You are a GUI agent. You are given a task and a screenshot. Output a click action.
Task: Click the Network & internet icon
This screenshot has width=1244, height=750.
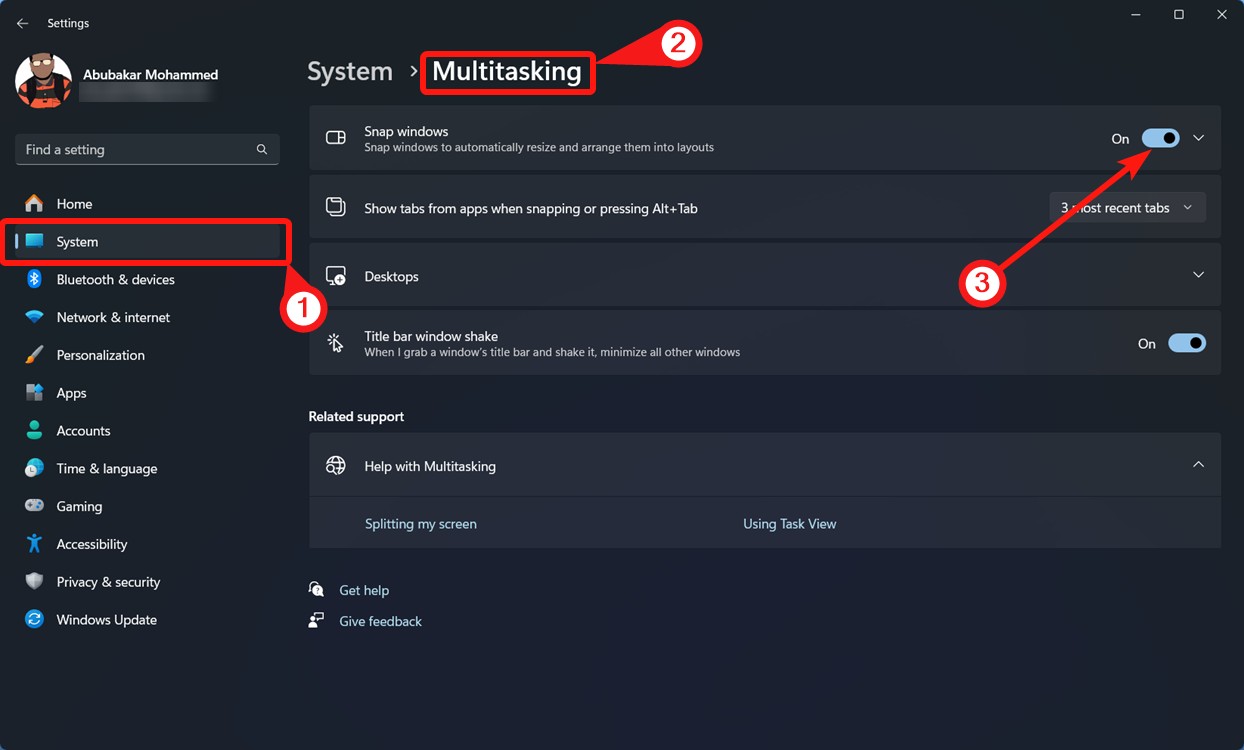(33, 317)
